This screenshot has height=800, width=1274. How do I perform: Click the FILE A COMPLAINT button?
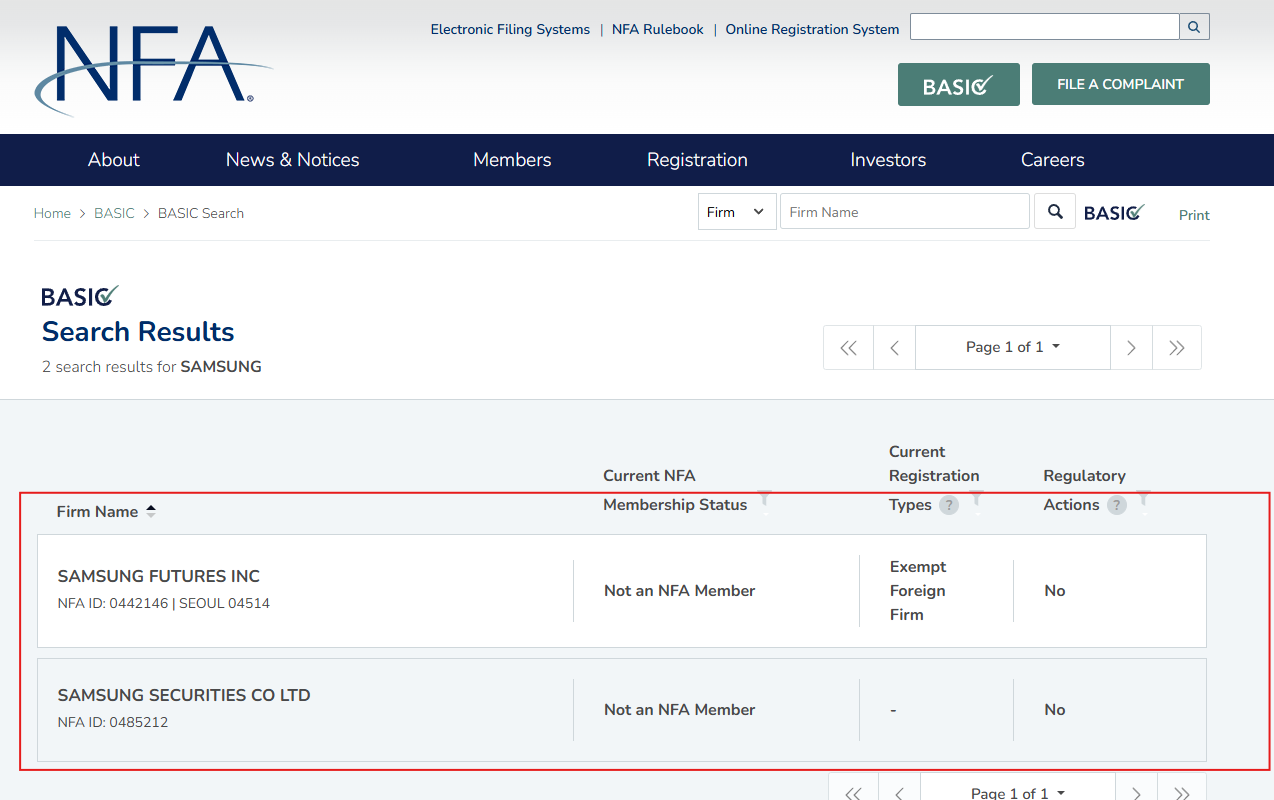point(1120,84)
